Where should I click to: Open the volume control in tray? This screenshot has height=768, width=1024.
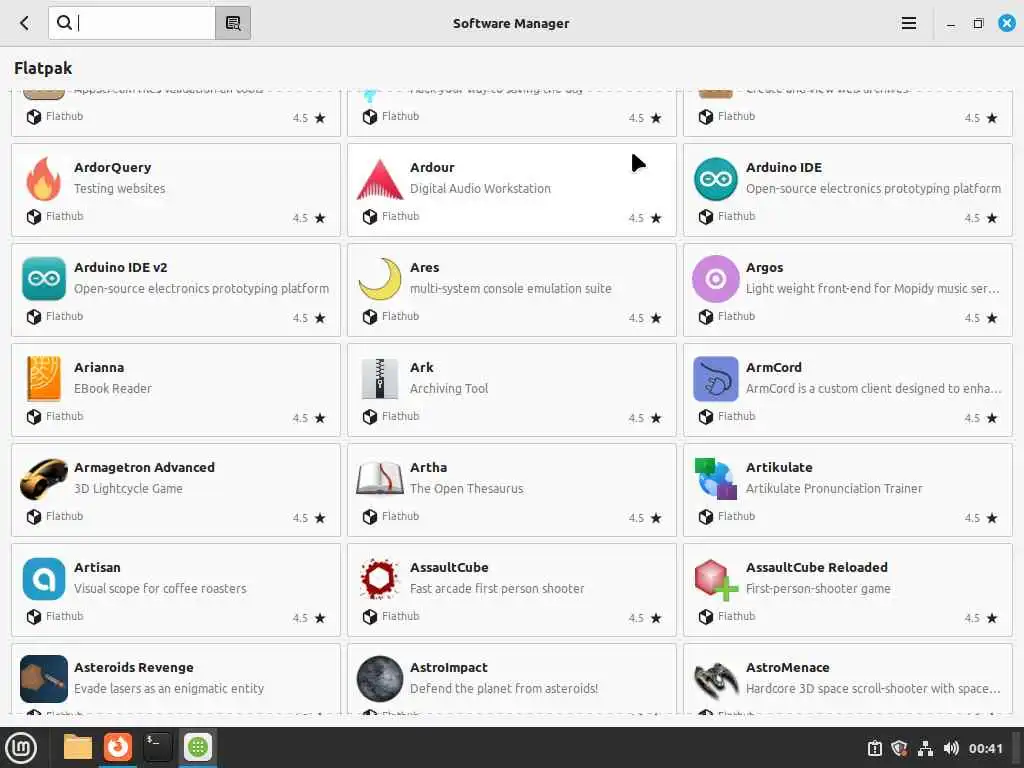951,748
